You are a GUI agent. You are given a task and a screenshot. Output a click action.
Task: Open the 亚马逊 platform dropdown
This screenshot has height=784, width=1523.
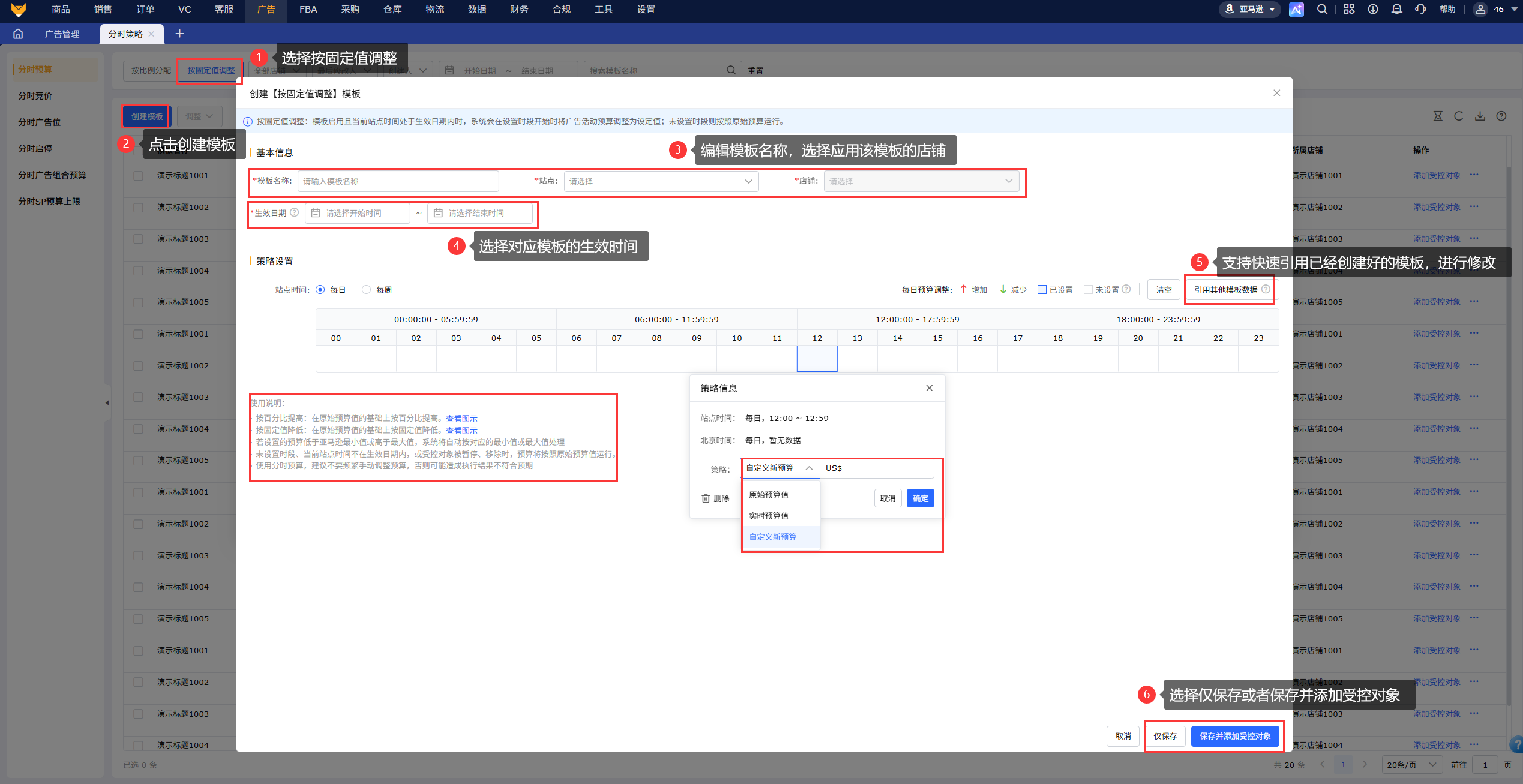pos(1251,9)
